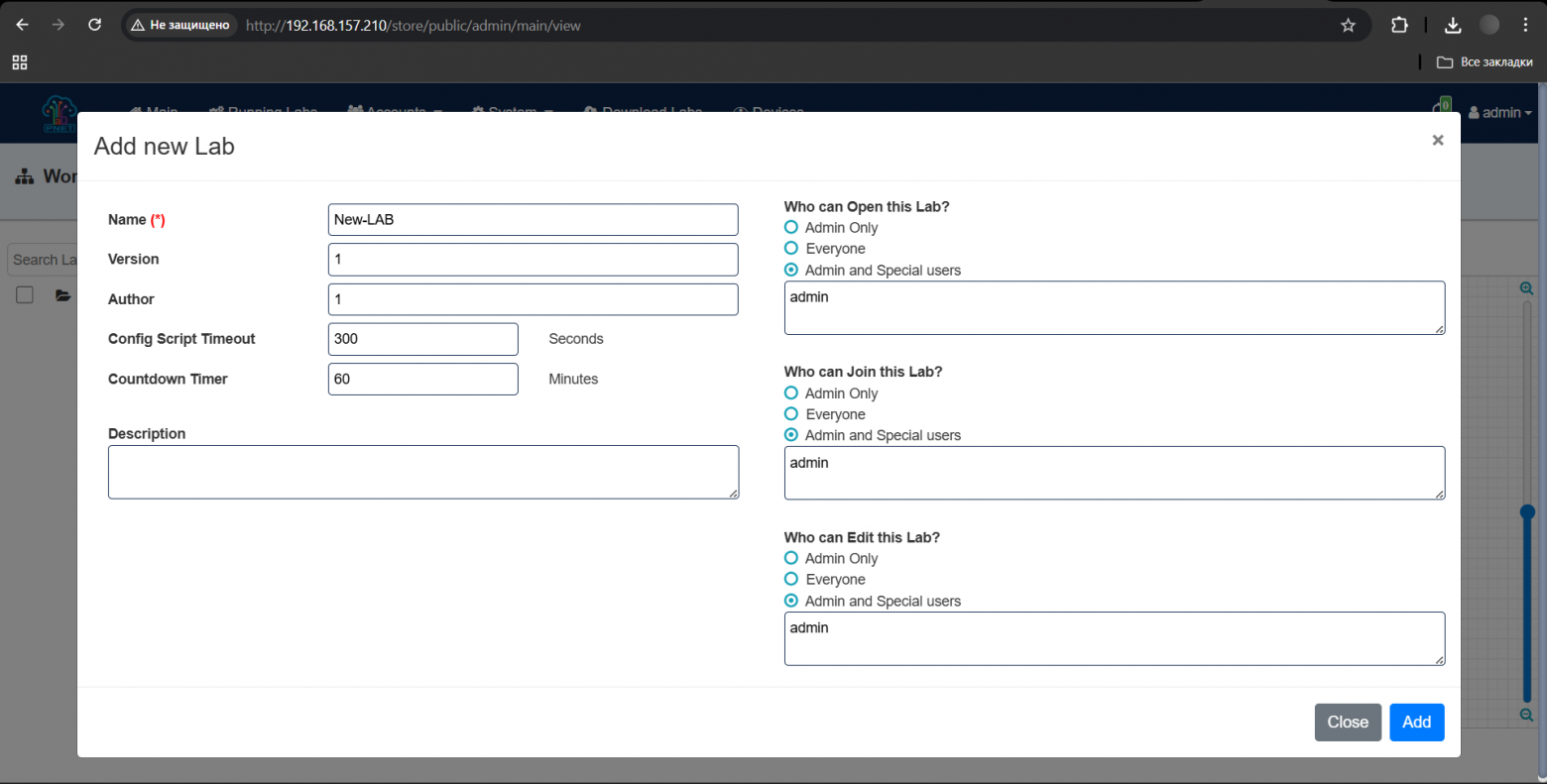Viewport: 1547px width, 784px height.
Task: Tick the checkbox in the workspace list
Action: pyautogui.click(x=25, y=294)
